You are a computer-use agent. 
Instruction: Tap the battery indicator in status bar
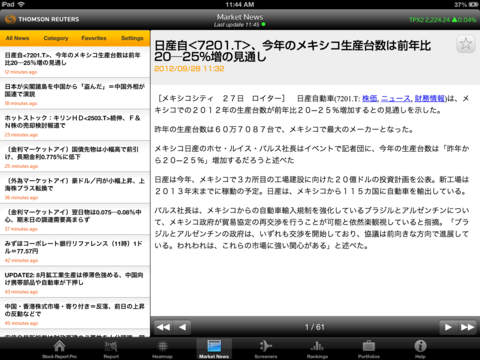point(473,4)
